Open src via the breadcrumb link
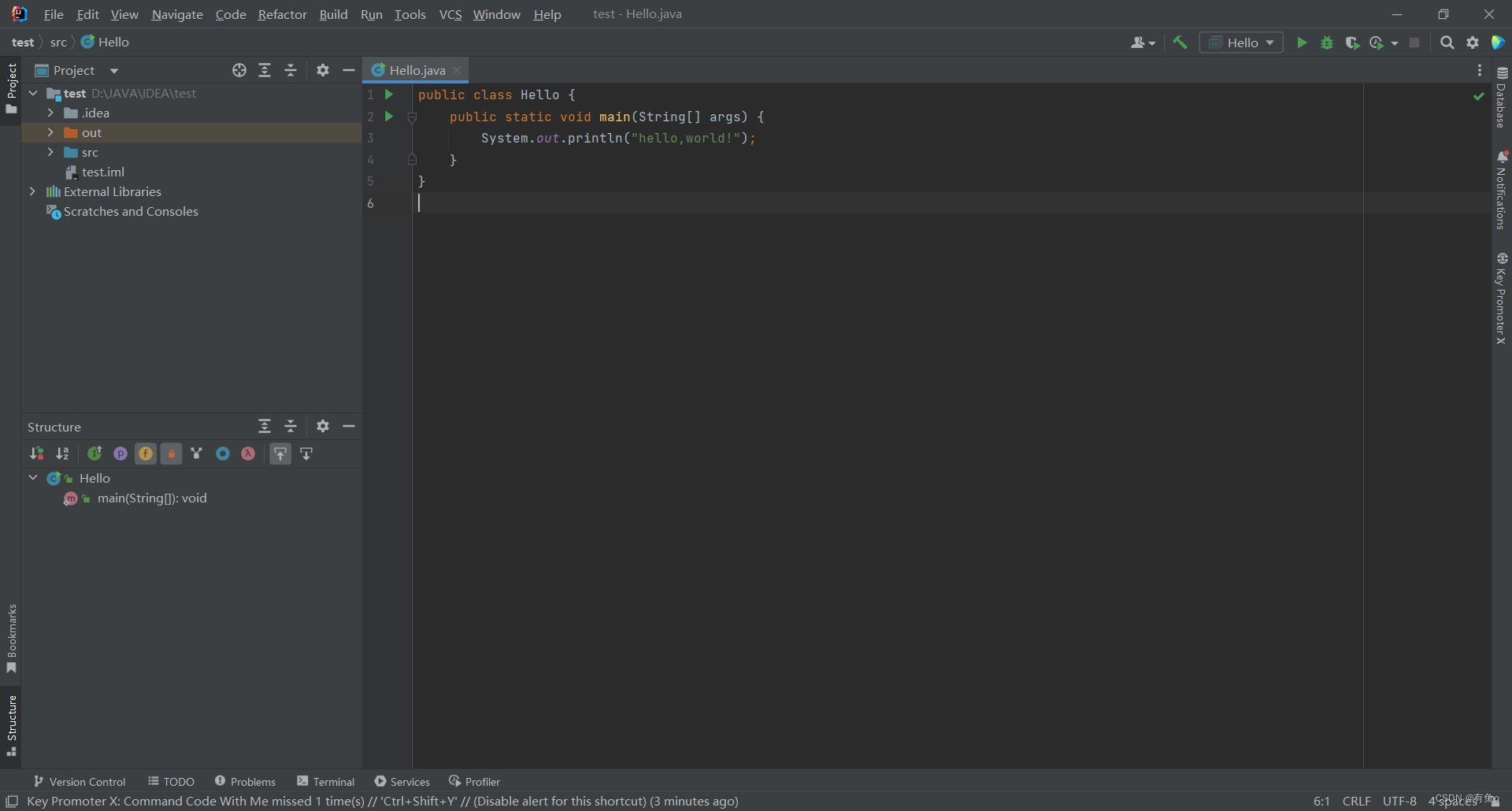This screenshot has height=811, width=1512. click(x=59, y=42)
